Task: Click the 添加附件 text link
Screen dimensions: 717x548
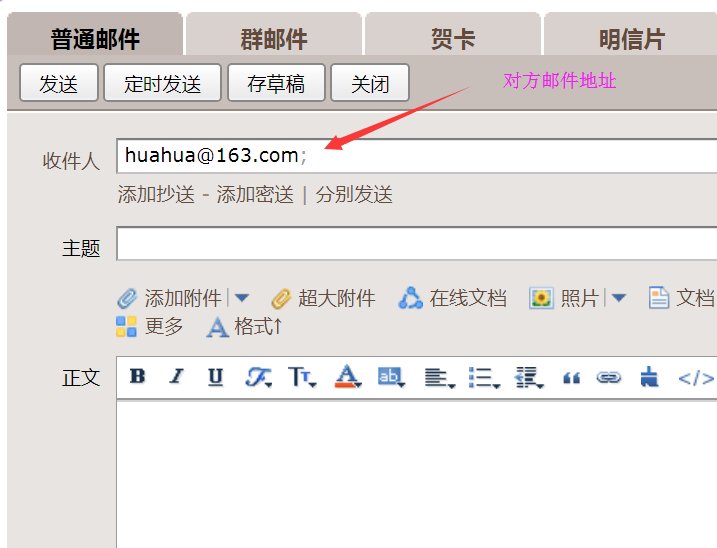Action: [183, 298]
